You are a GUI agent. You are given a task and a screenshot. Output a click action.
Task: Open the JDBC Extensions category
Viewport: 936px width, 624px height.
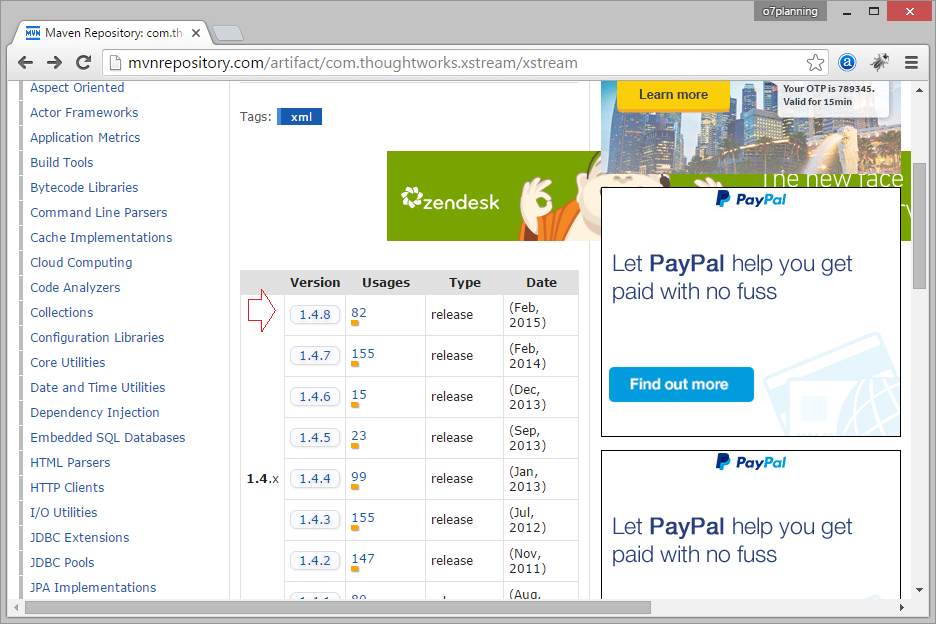pos(79,538)
